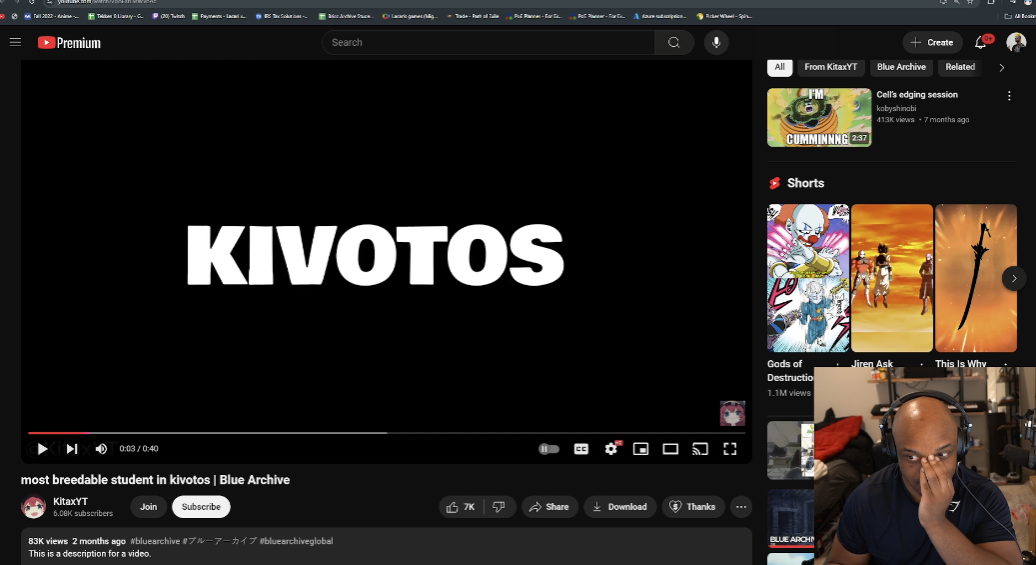
Task: Open the player settings gear
Action: [x=611, y=449]
